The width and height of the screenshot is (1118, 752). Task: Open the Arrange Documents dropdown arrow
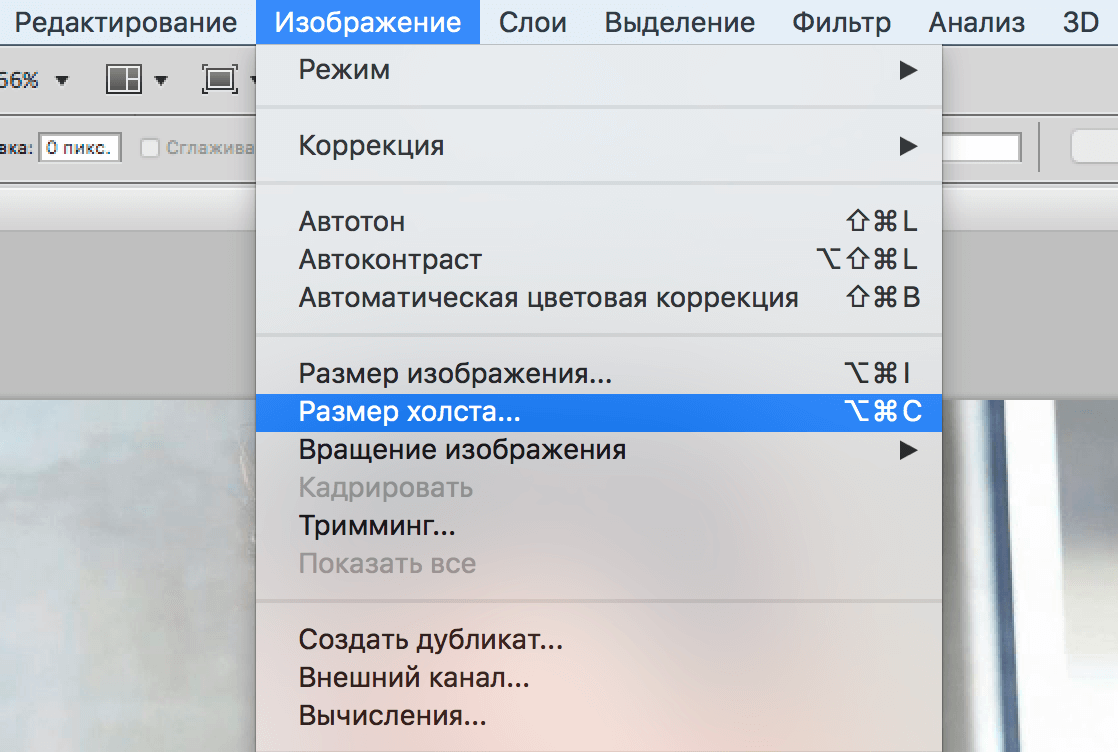[159, 79]
